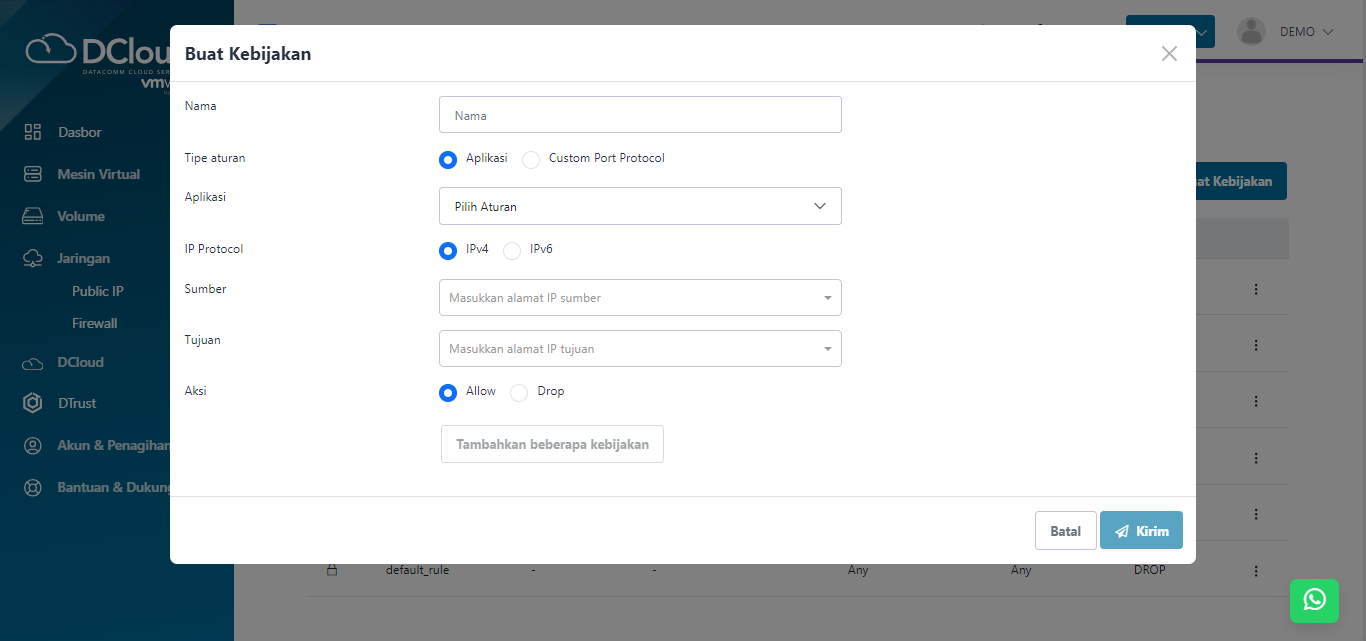1366x641 pixels.
Task: Click the Nama text field
Action: (640, 115)
